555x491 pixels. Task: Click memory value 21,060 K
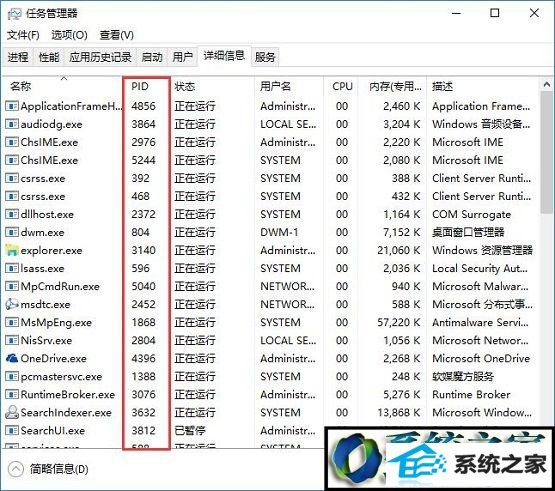click(399, 250)
